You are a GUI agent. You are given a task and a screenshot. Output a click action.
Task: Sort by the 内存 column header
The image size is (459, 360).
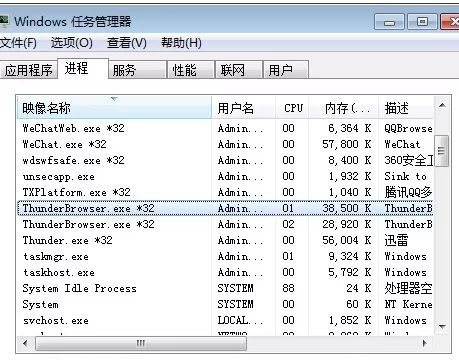(x=344, y=108)
